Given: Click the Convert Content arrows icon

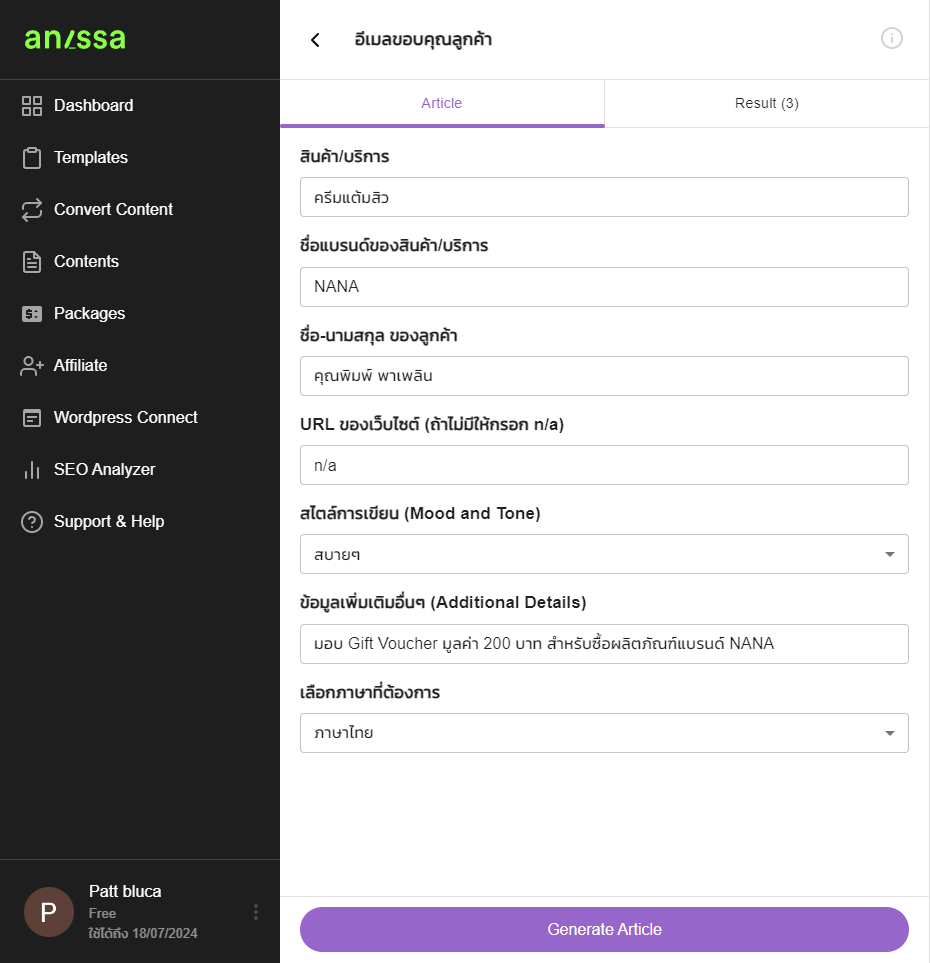Looking at the screenshot, I should [x=32, y=209].
